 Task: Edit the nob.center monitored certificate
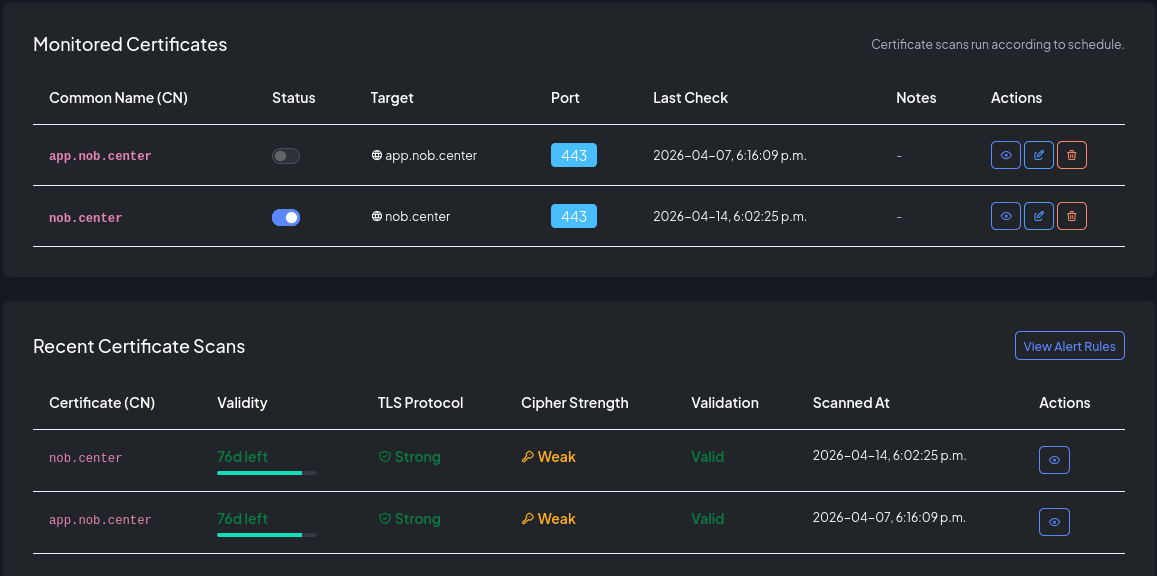(x=1039, y=216)
